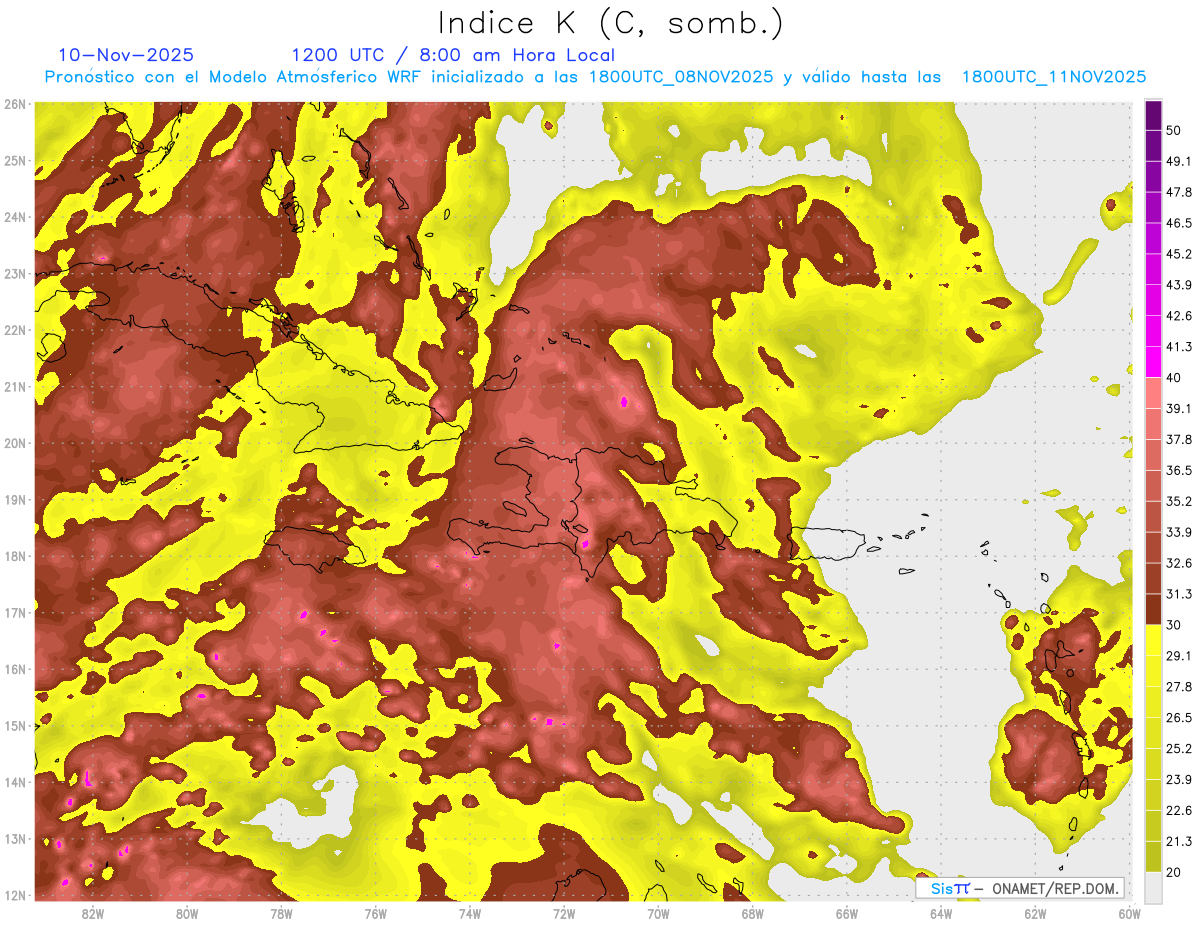This screenshot has height=927, width=1200.
Task: Click the colorbar value 23.9
Action: [x=1179, y=780]
